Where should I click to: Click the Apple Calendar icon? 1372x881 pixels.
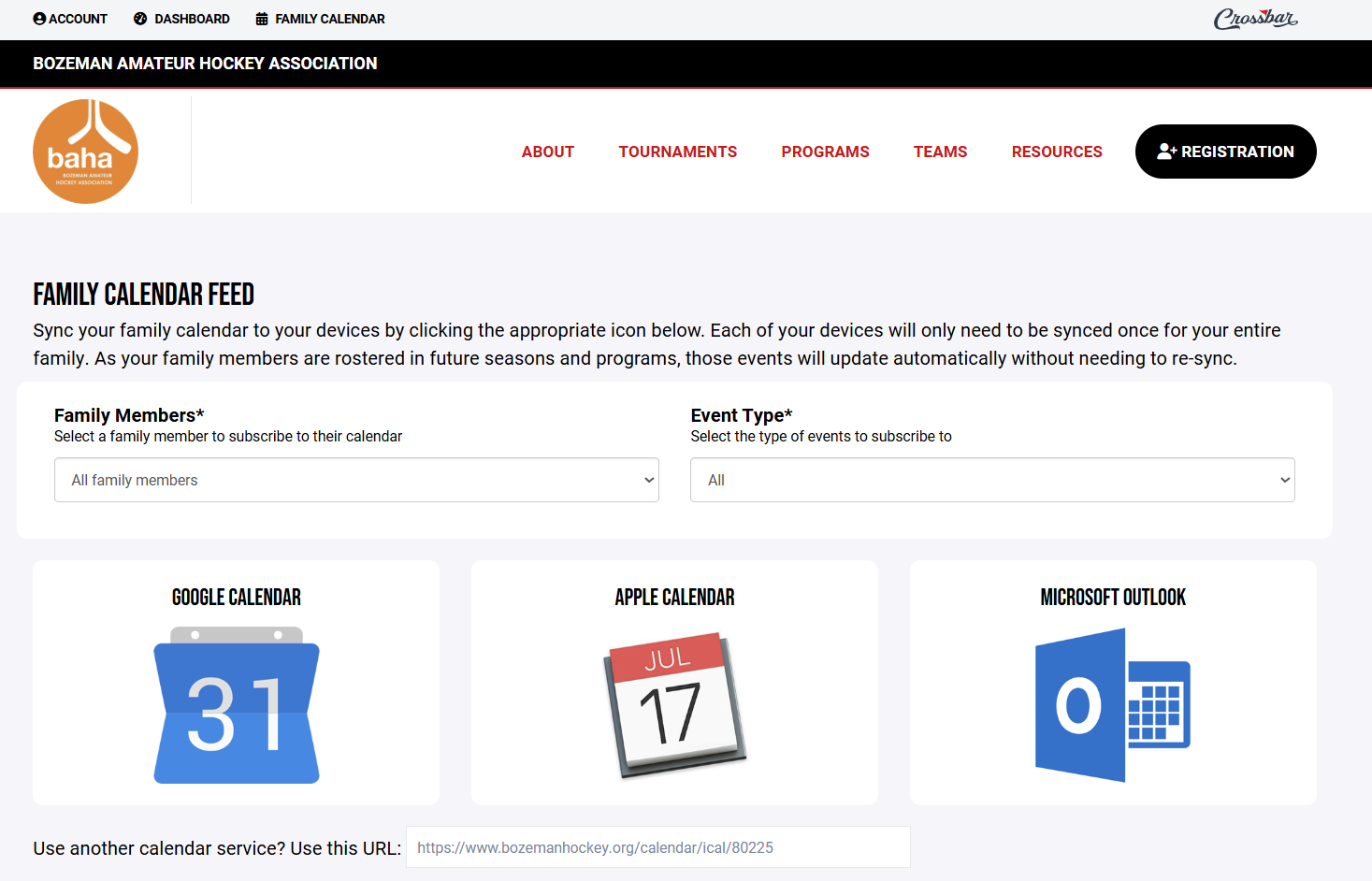pyautogui.click(x=674, y=705)
